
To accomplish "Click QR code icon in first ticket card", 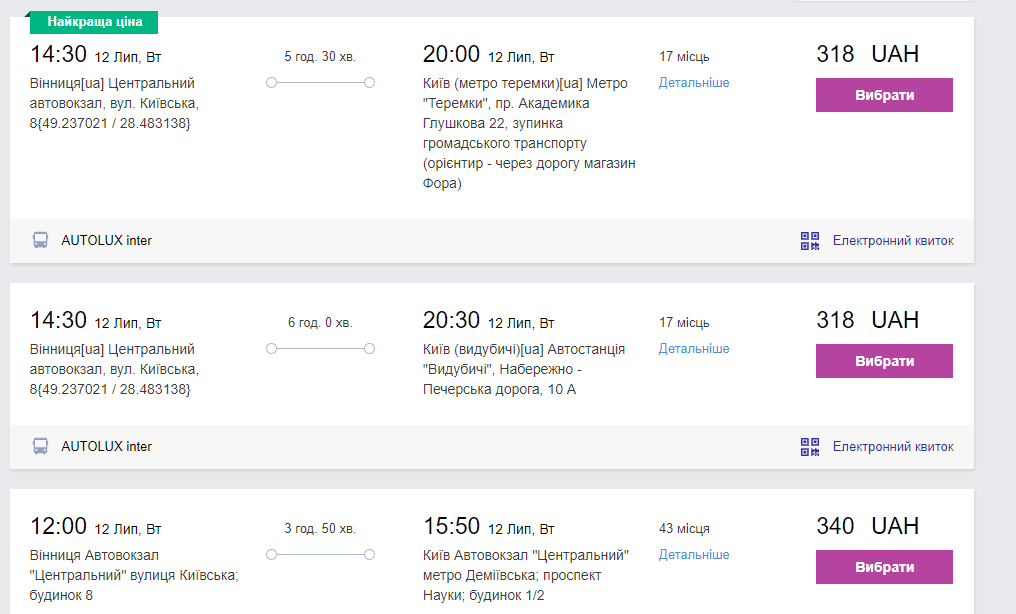I will 810,240.
